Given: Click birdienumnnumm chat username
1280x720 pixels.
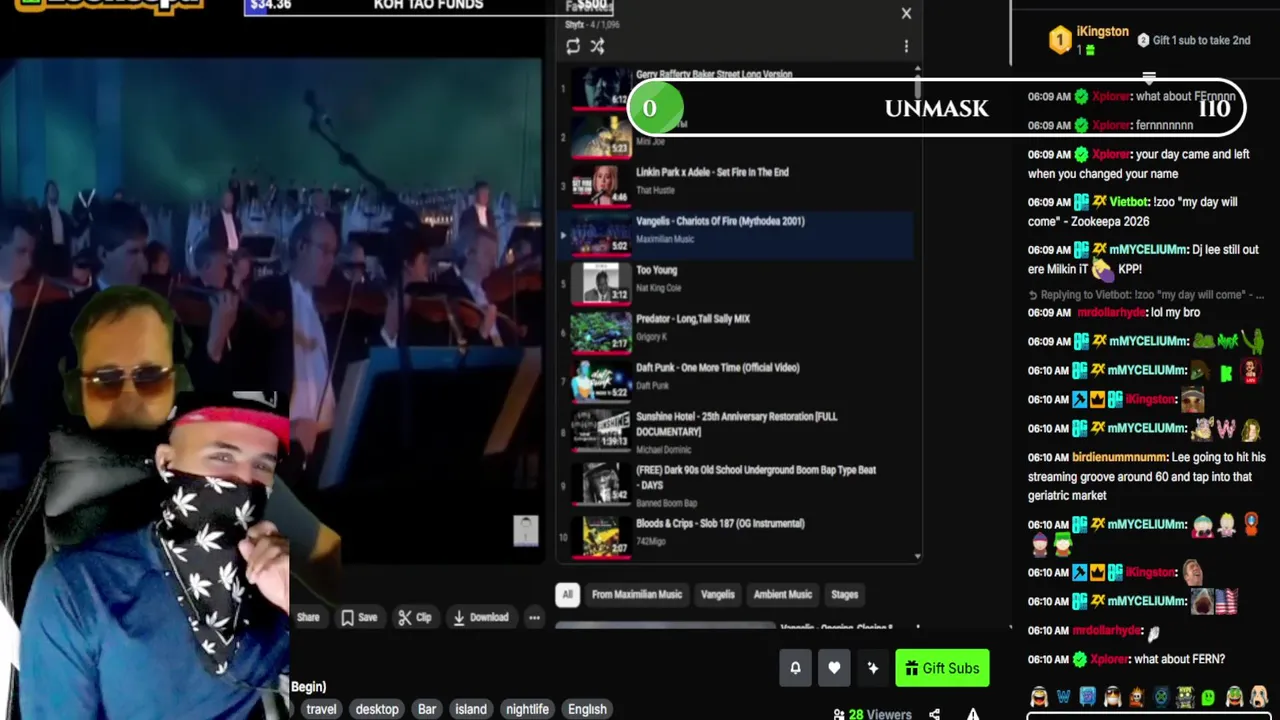Looking at the screenshot, I should (x=1119, y=457).
